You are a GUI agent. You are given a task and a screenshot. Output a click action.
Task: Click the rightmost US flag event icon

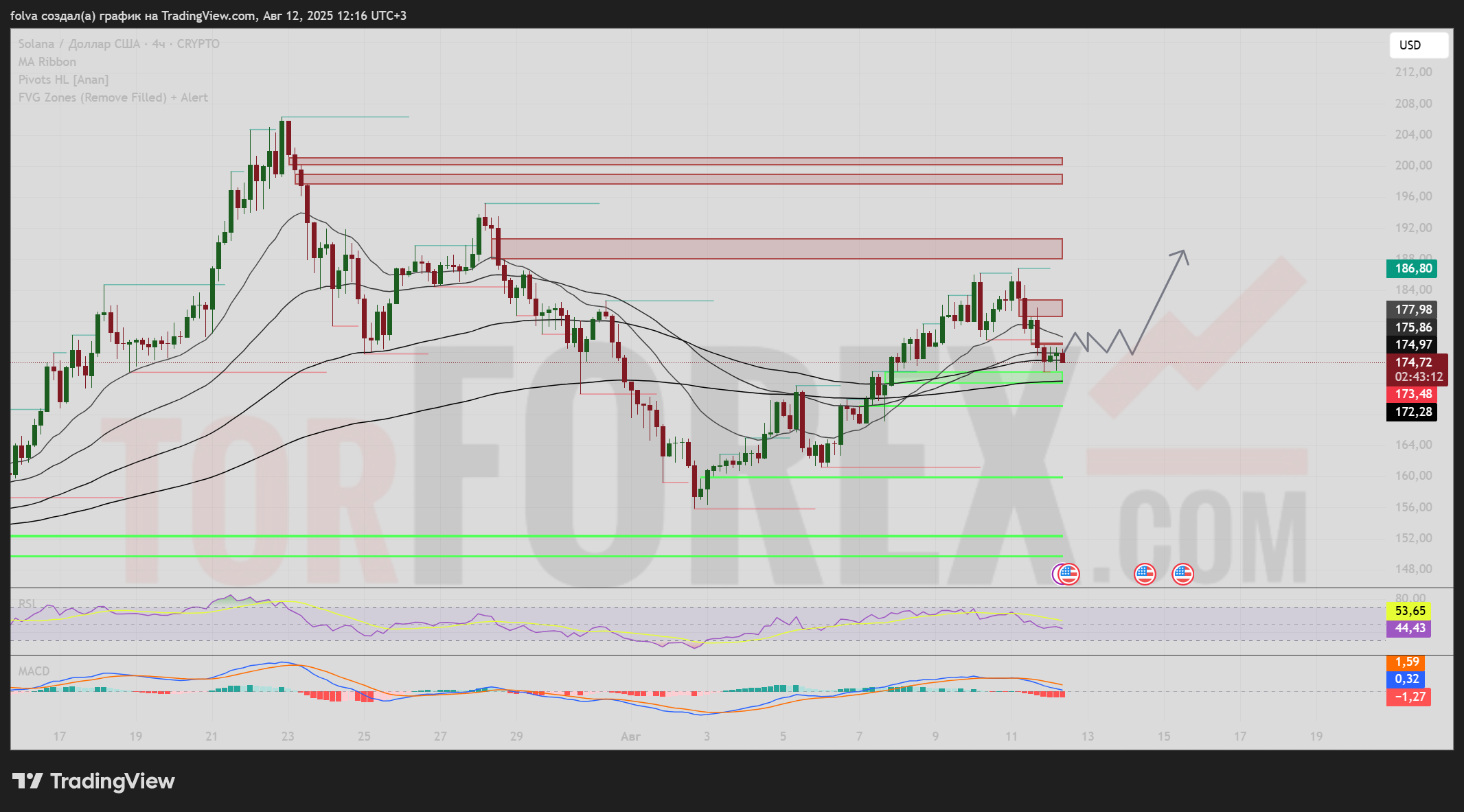(1182, 574)
